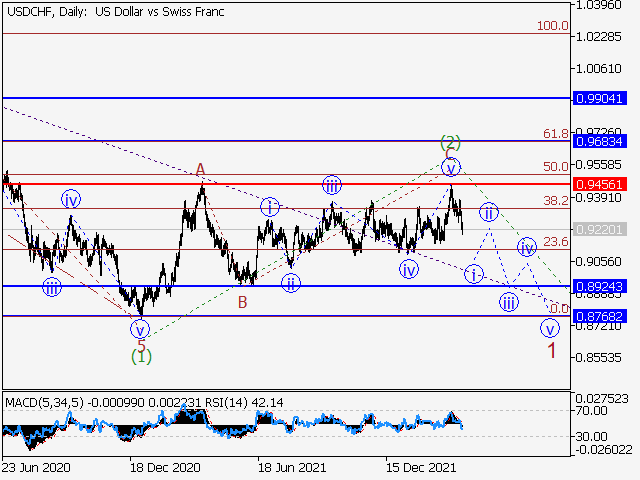640x480 pixels.
Task: Click the red 0.94561 price label
Action: 599,184
